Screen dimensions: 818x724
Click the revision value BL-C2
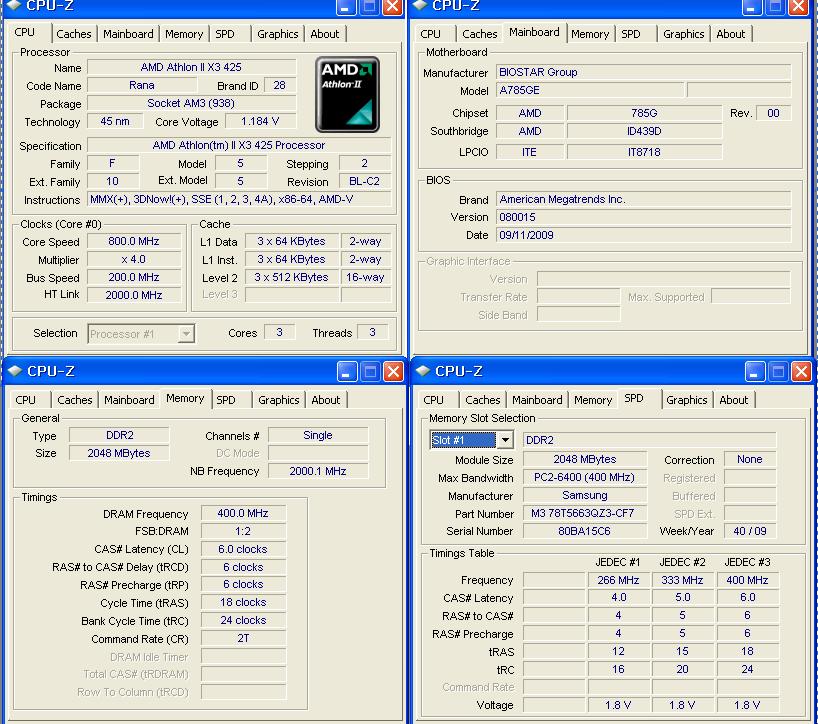[365, 182]
